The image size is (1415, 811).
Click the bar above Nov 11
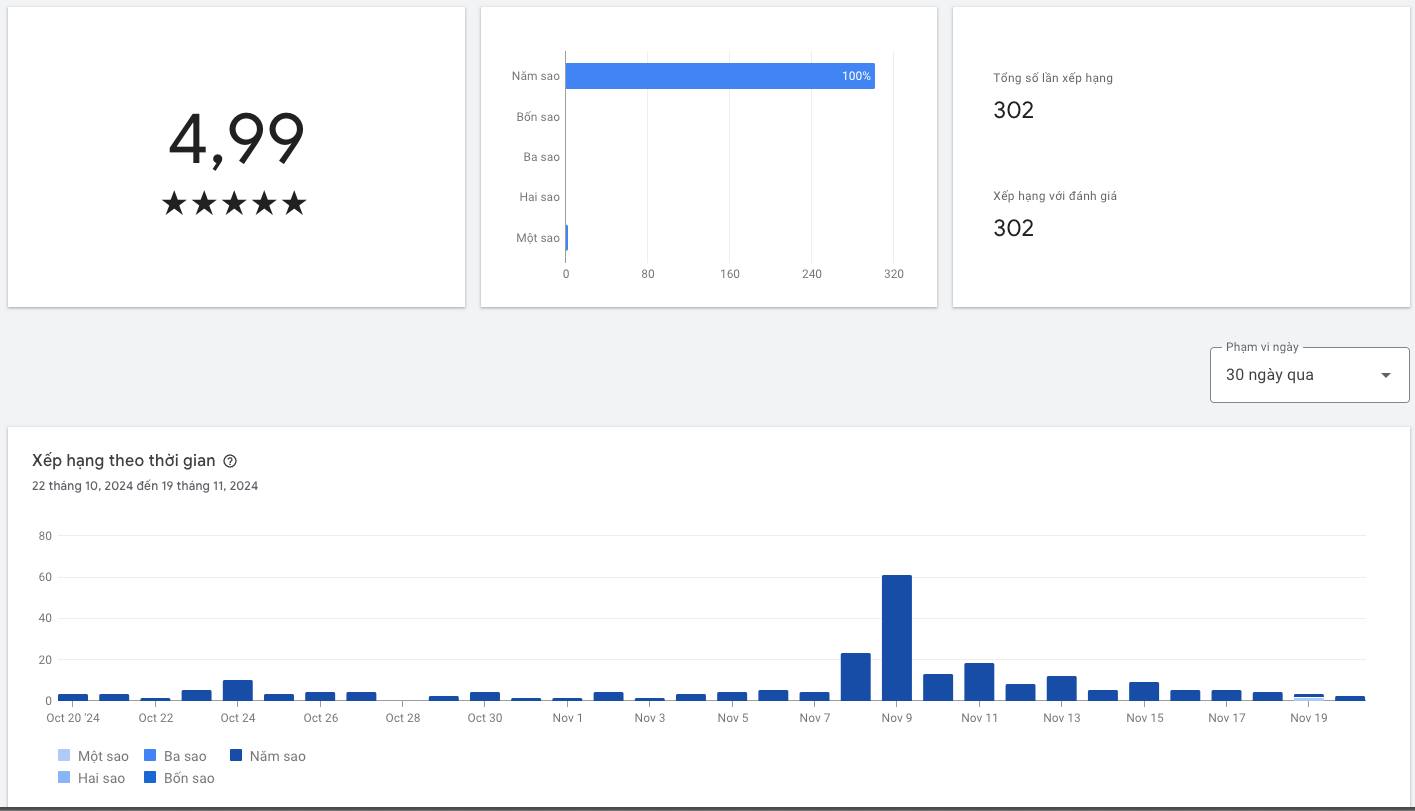(979, 682)
